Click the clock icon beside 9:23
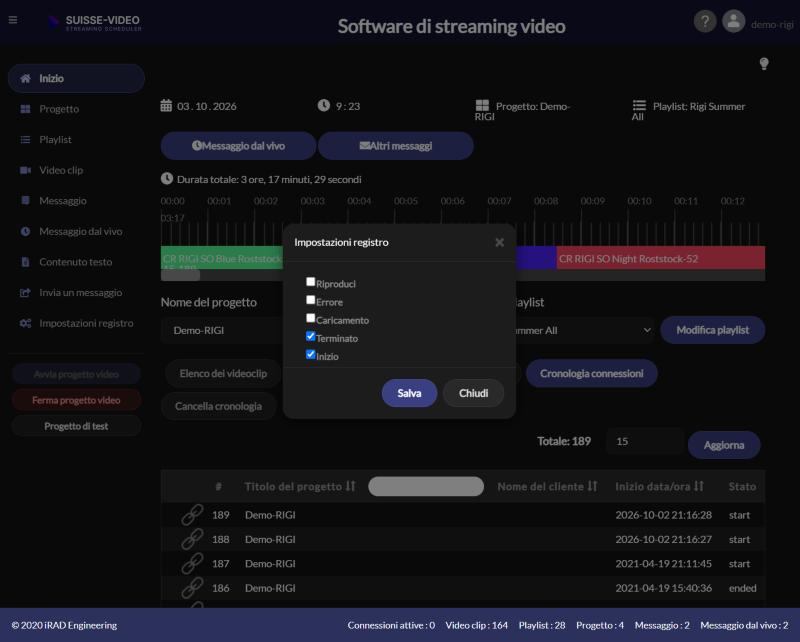This screenshot has height=642, width=800. [x=324, y=105]
